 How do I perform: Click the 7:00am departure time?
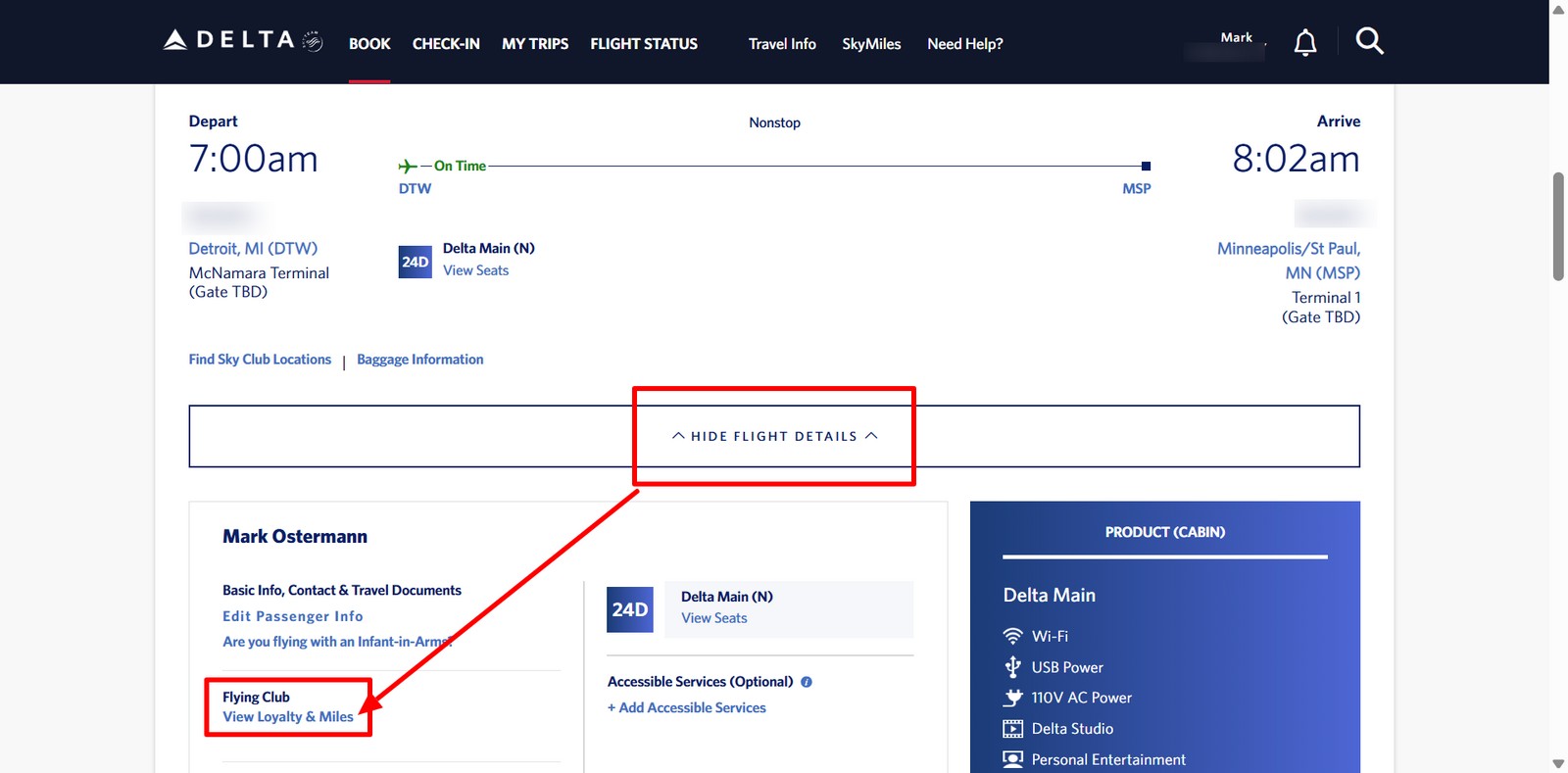(253, 159)
